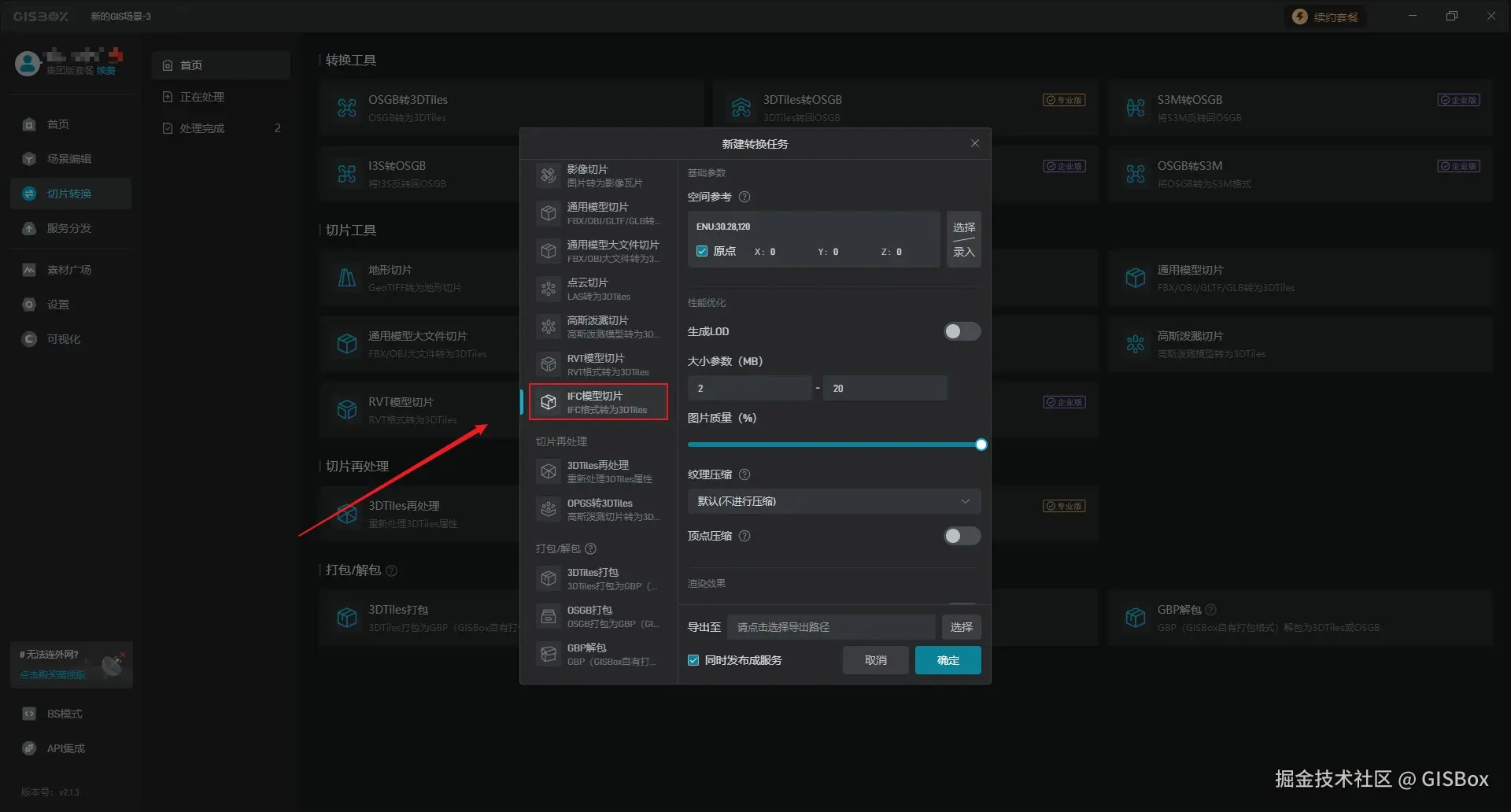Close the 新建转换任务 dialog
The image size is (1511, 812).
click(x=975, y=143)
